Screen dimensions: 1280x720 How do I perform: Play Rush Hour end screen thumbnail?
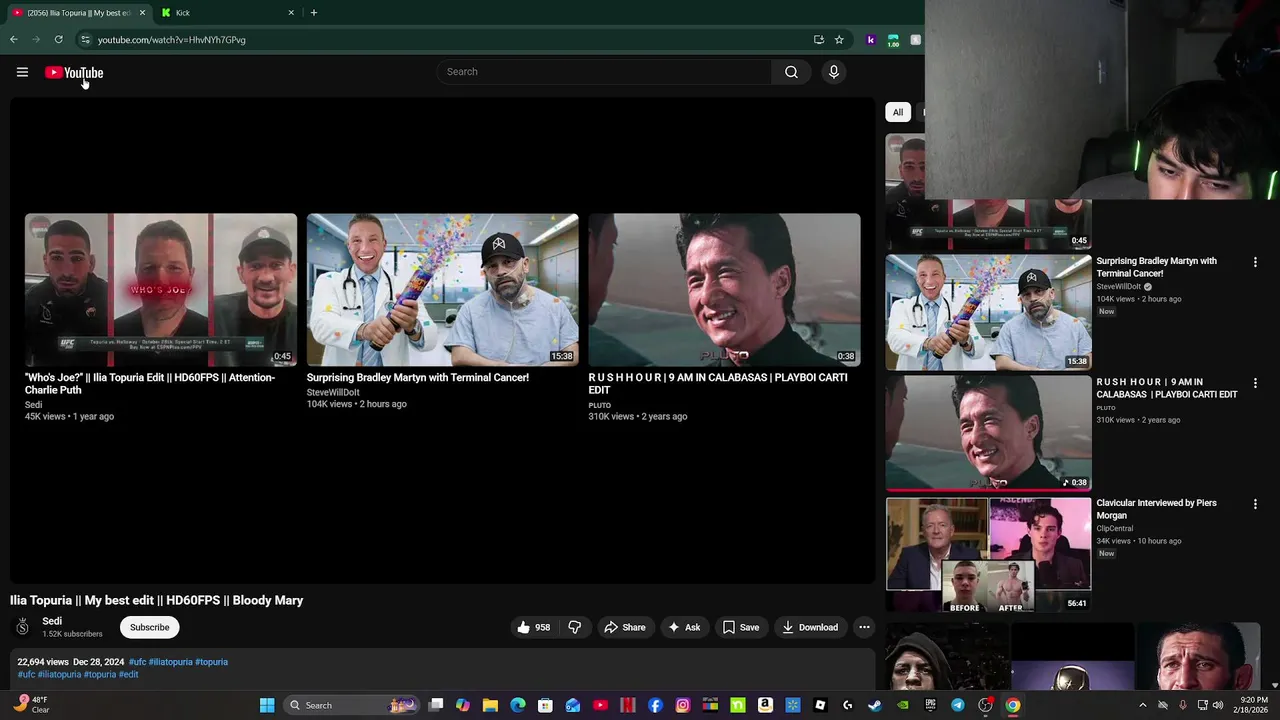coord(724,290)
